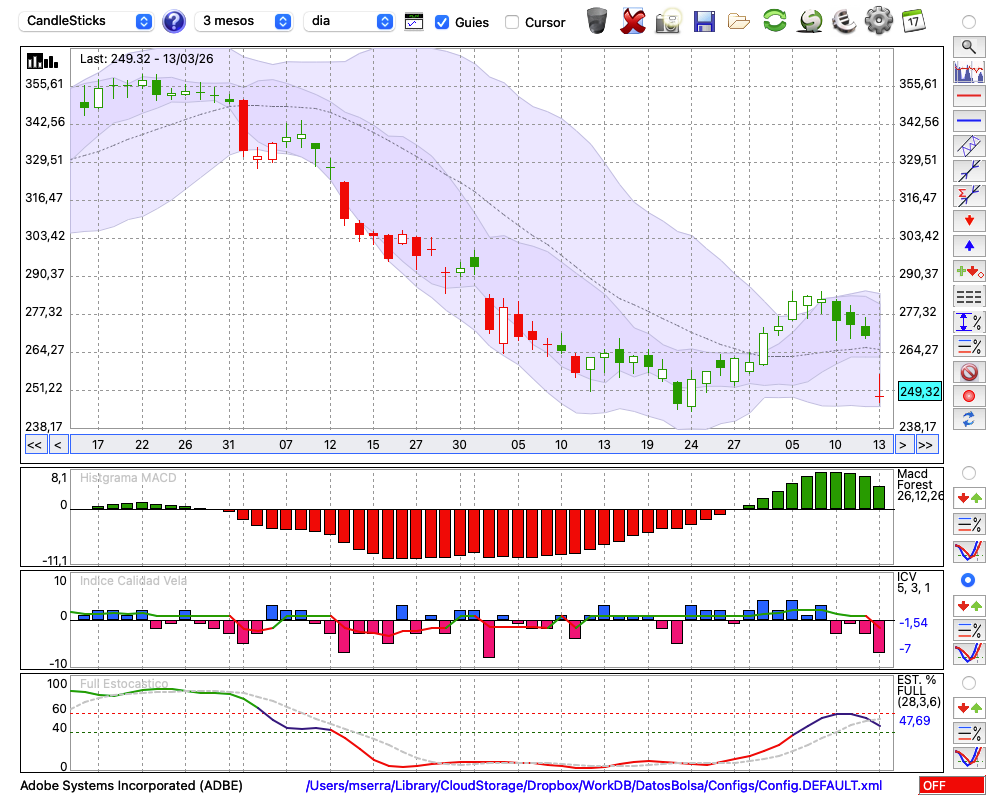Click the Full Estocastico panel title
1000x800 pixels.
click(x=124, y=684)
